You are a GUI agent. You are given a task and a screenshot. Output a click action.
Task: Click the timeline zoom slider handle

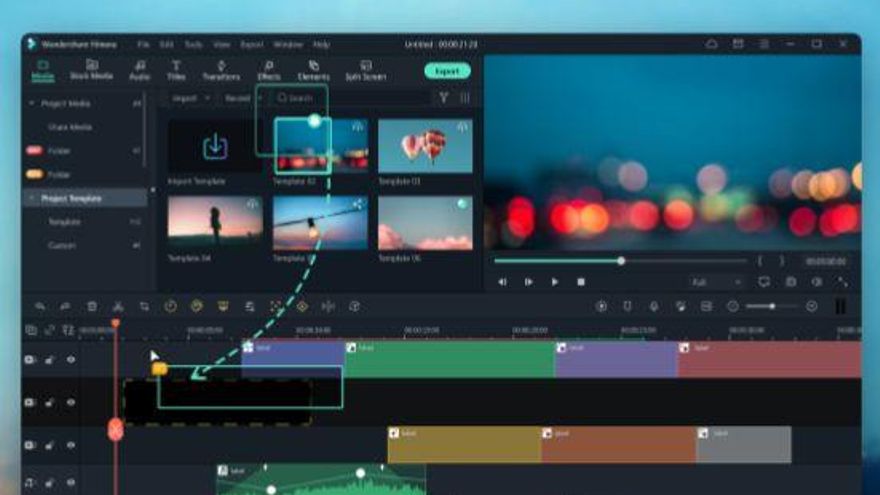772,306
